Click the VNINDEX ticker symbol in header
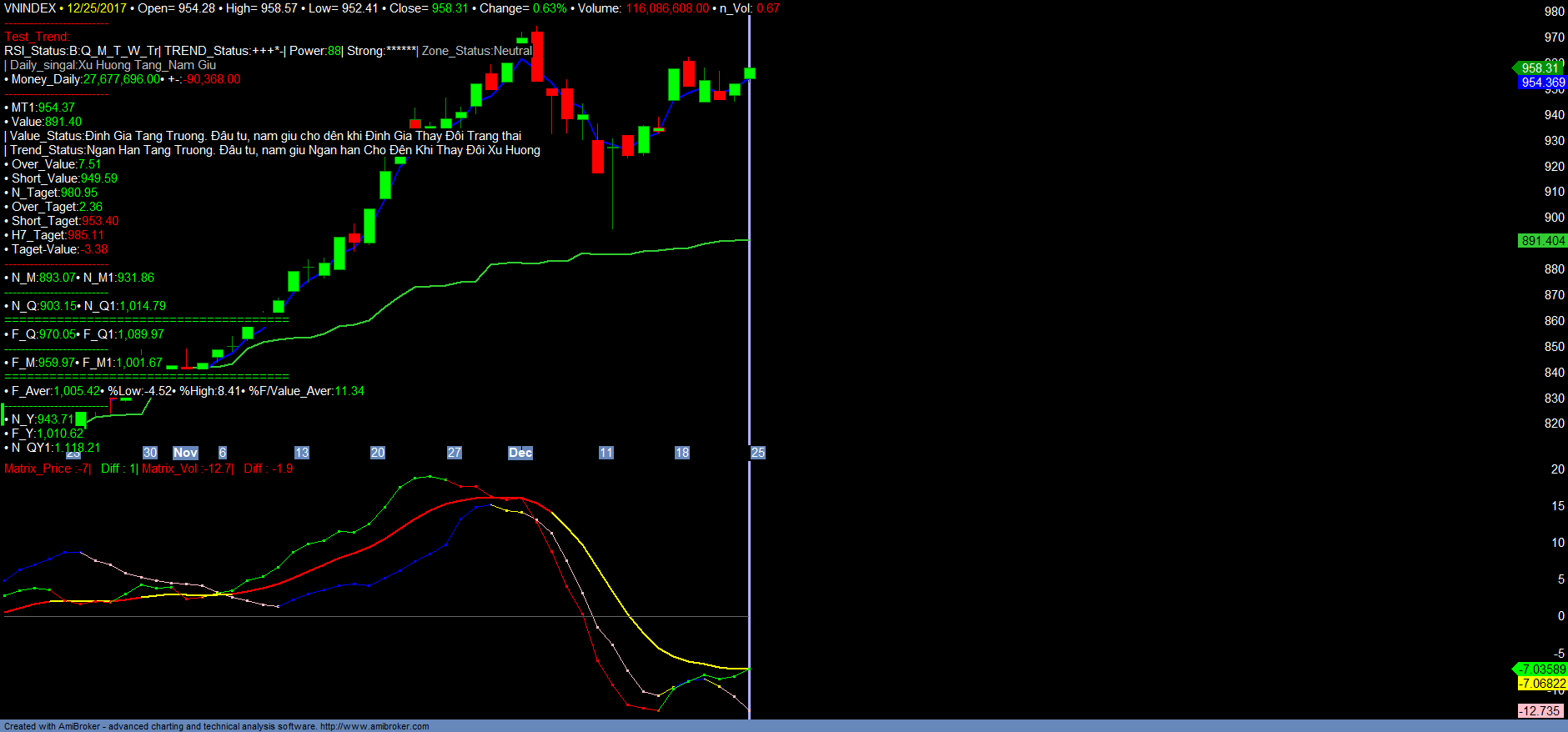Screen dimensions: 1568x732 (x=30, y=8)
